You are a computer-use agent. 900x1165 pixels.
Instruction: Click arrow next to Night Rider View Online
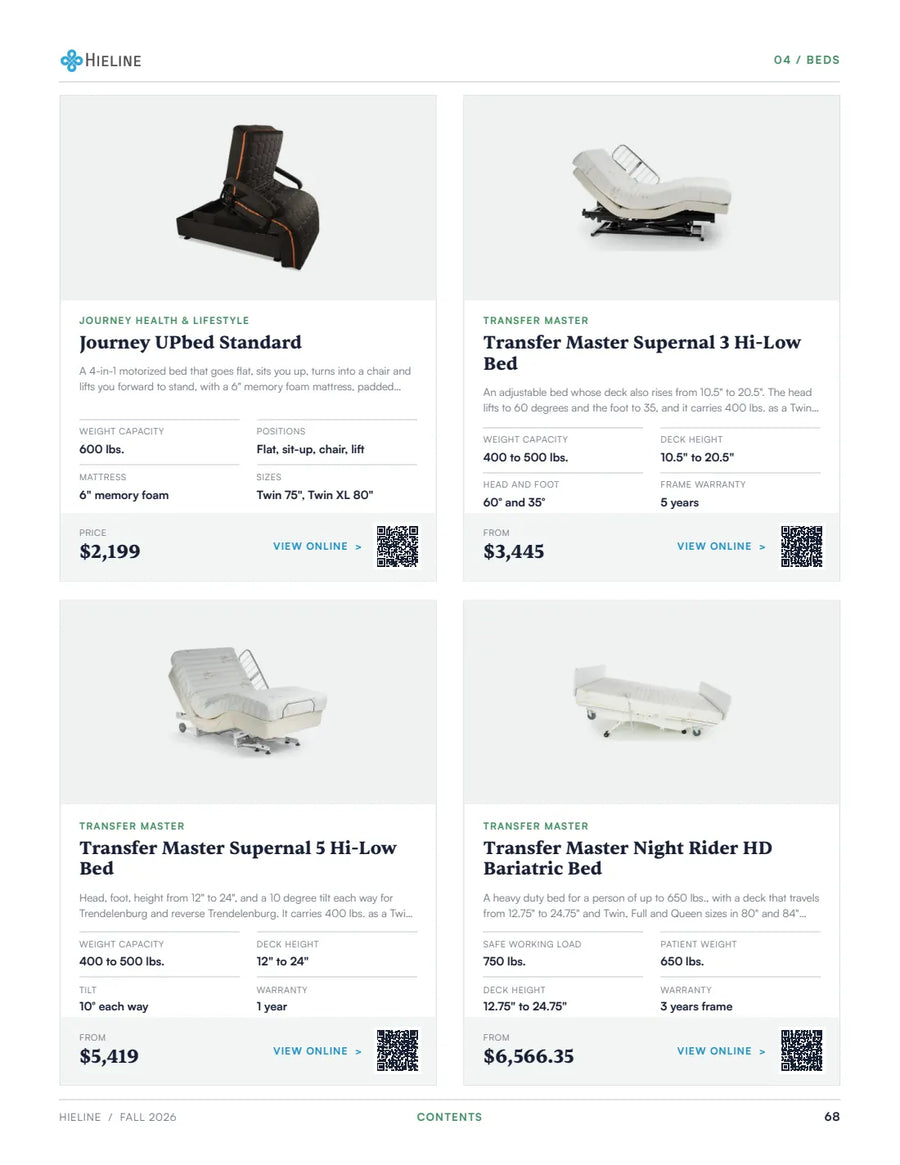pyautogui.click(x=762, y=1051)
